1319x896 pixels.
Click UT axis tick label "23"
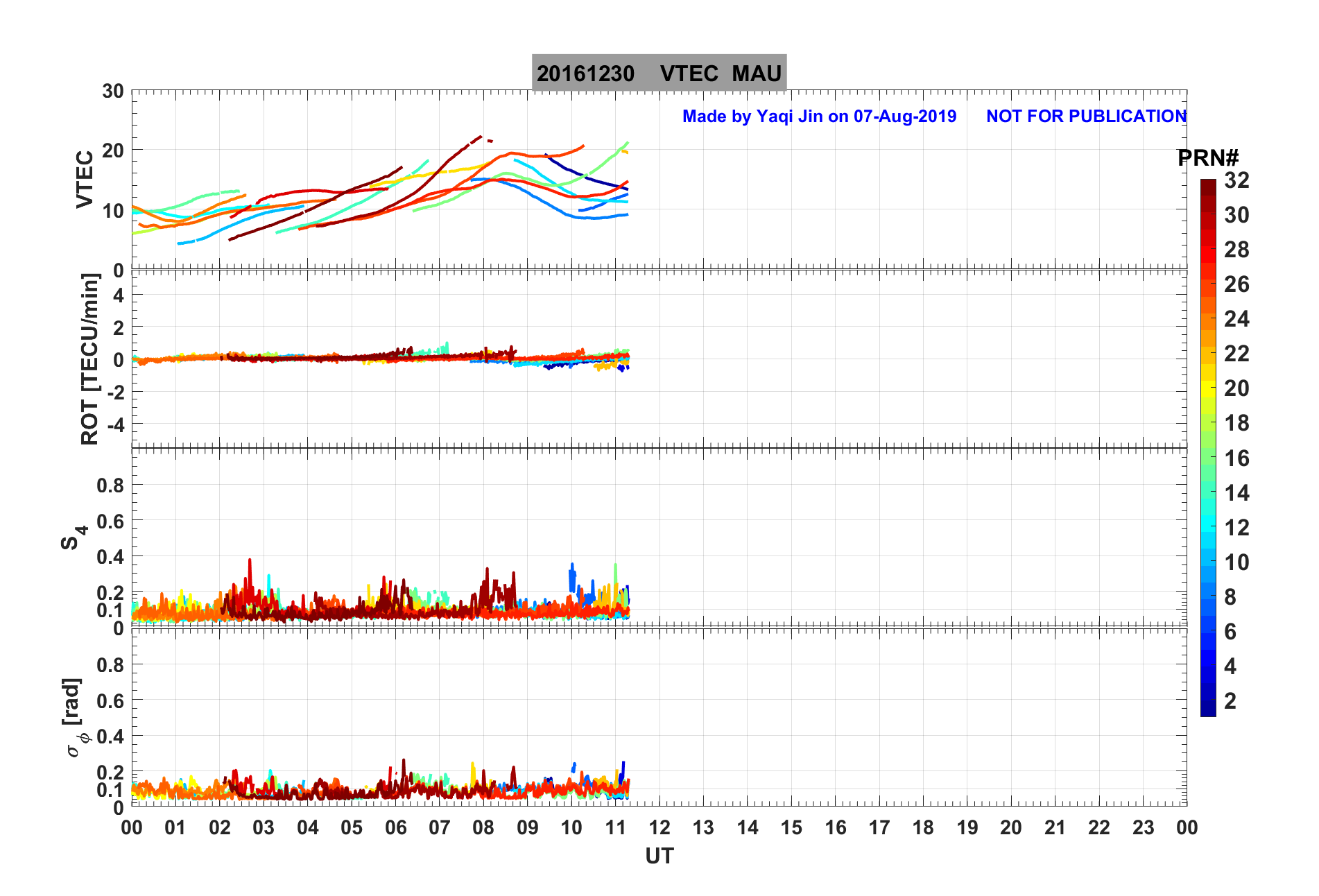(1144, 827)
